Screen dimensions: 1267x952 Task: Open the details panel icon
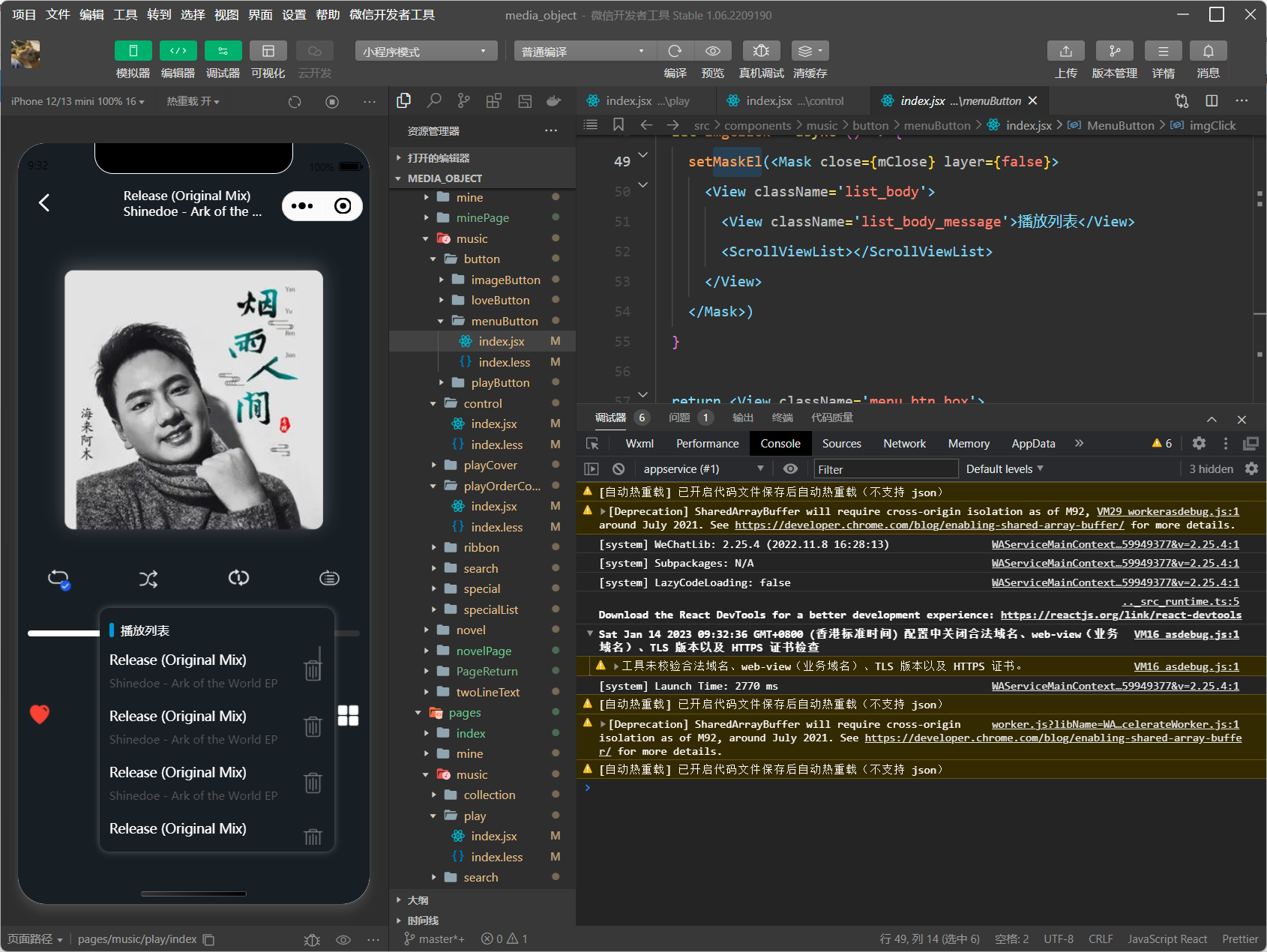[x=1163, y=51]
